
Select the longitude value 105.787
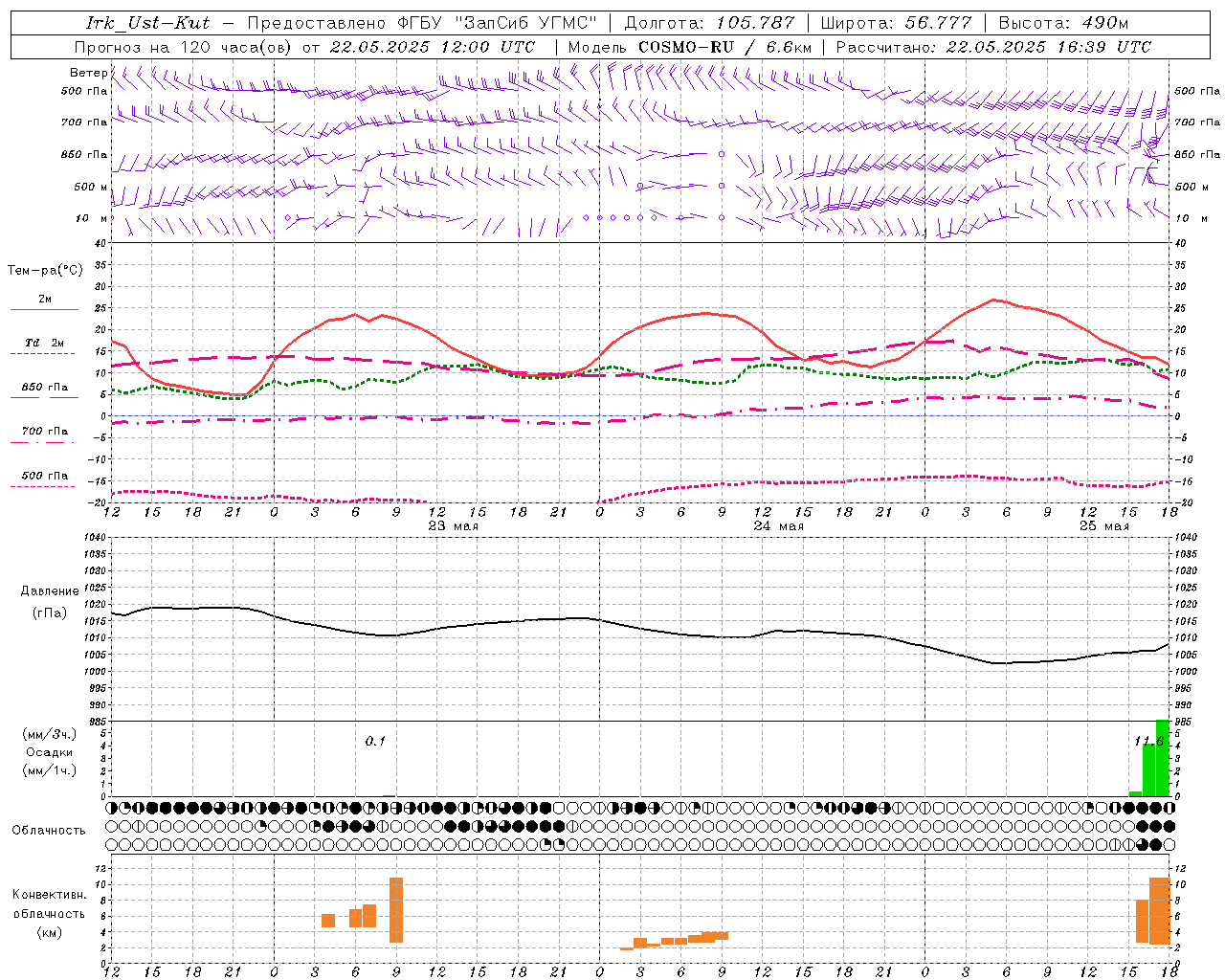click(x=755, y=23)
